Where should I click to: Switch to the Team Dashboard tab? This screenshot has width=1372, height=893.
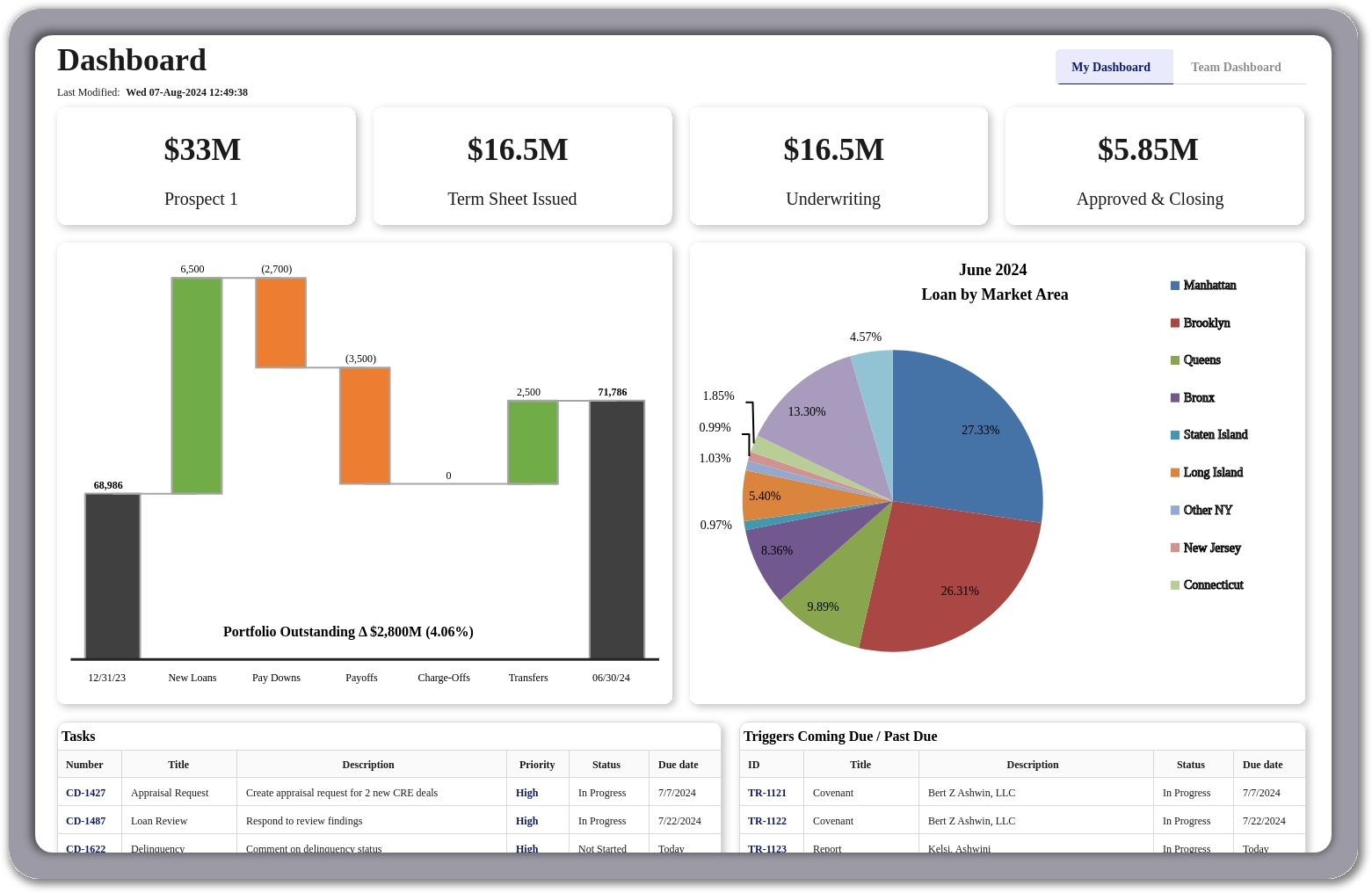click(1235, 67)
